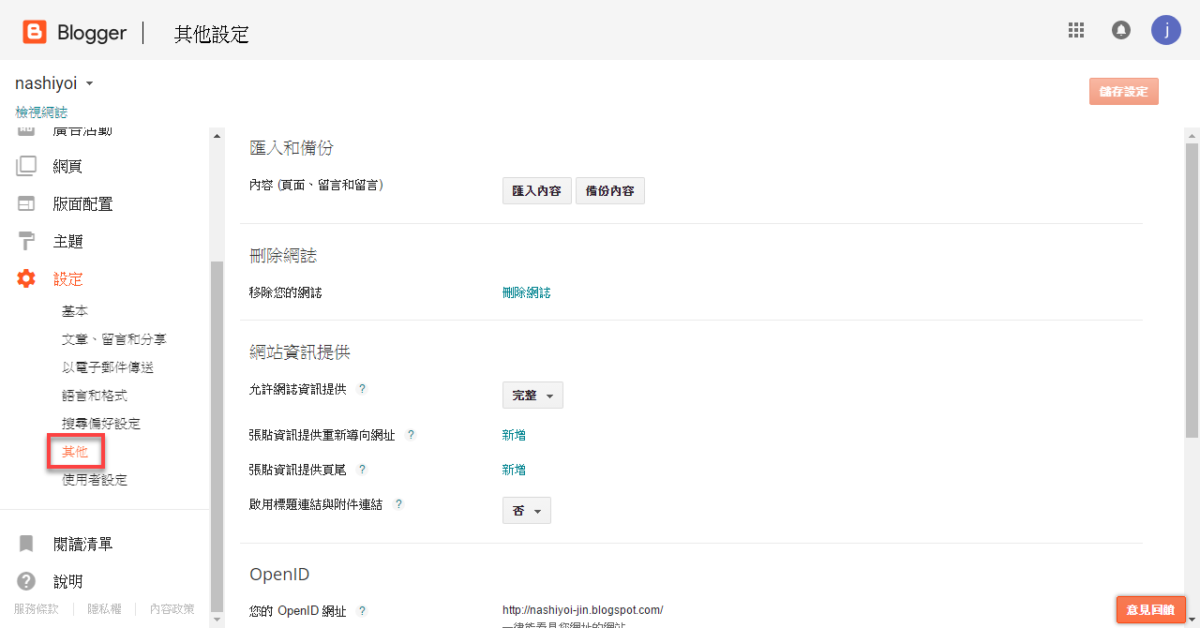
Task: Click the Blogger logo icon
Action: click(x=35, y=32)
